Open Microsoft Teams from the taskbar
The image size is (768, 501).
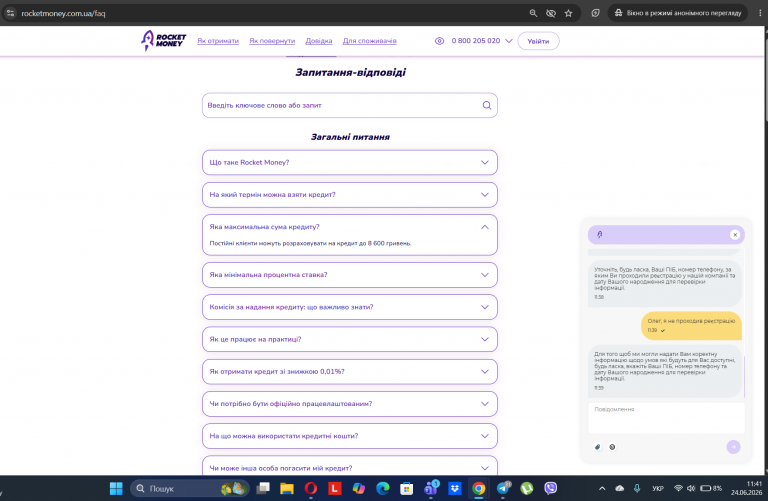[431, 488]
